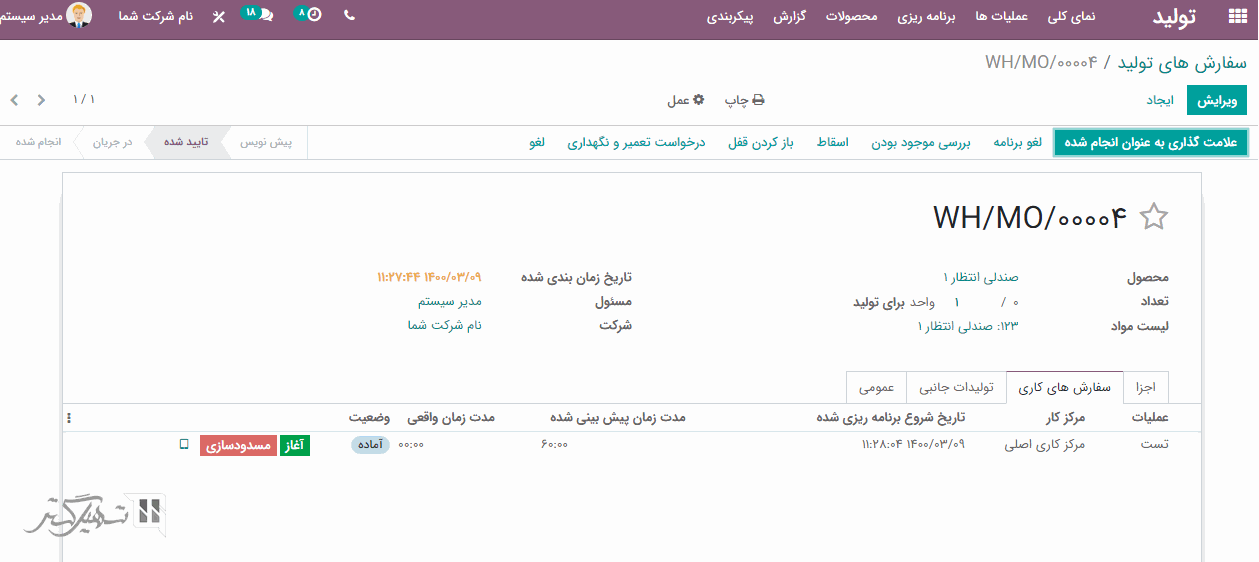
Task: Switch to the تولیدات جانبی tab
Action: click(x=956, y=387)
